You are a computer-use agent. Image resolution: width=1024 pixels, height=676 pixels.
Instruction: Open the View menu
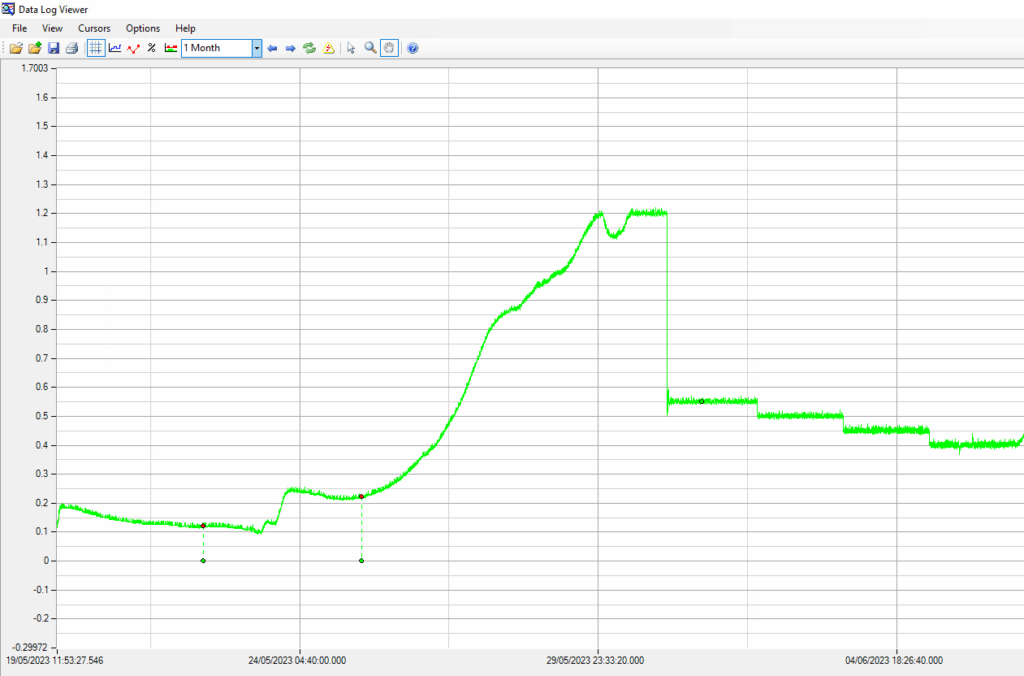[x=52, y=29]
